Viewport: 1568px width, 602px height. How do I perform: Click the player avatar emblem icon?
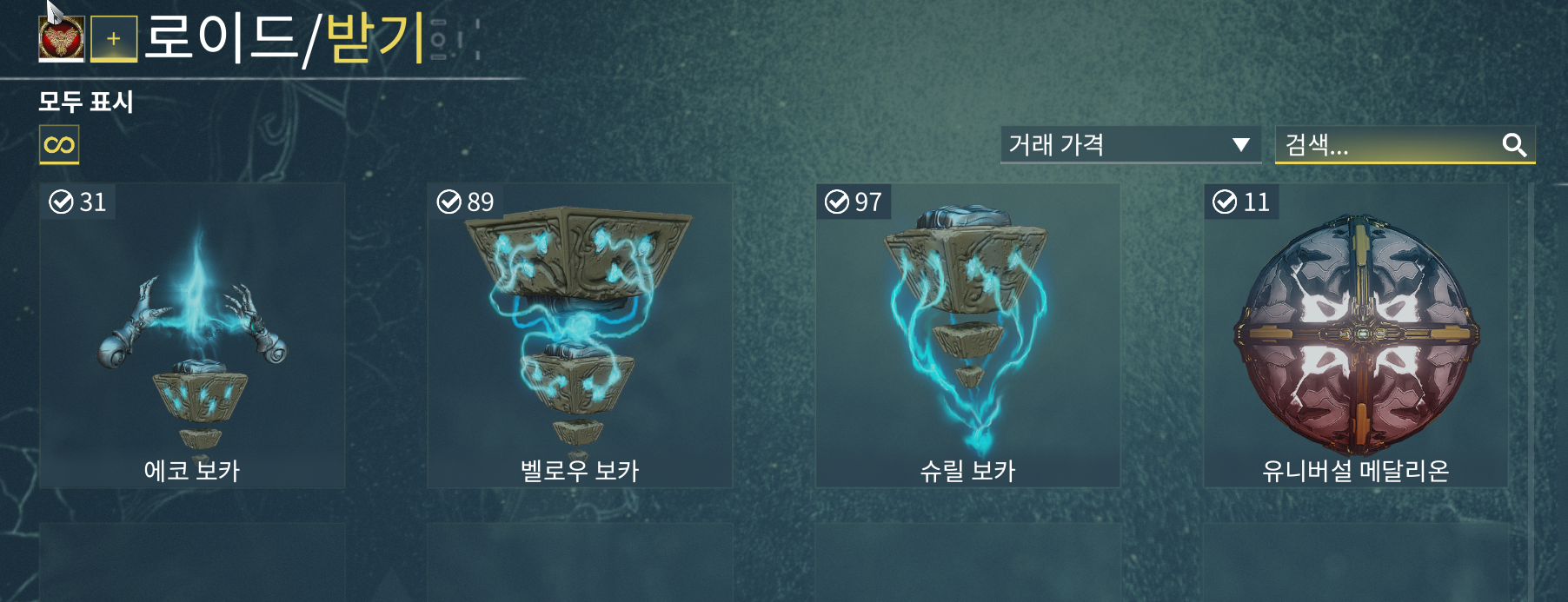[x=62, y=40]
